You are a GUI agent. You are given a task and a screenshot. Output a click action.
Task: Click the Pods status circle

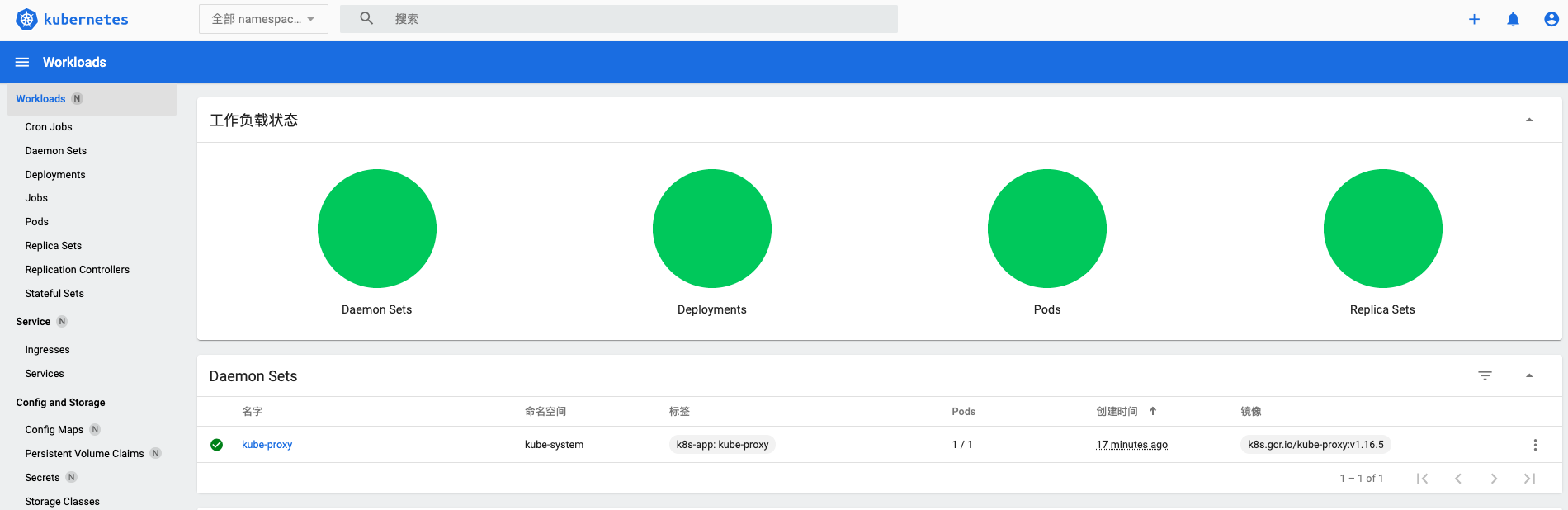pos(1047,229)
